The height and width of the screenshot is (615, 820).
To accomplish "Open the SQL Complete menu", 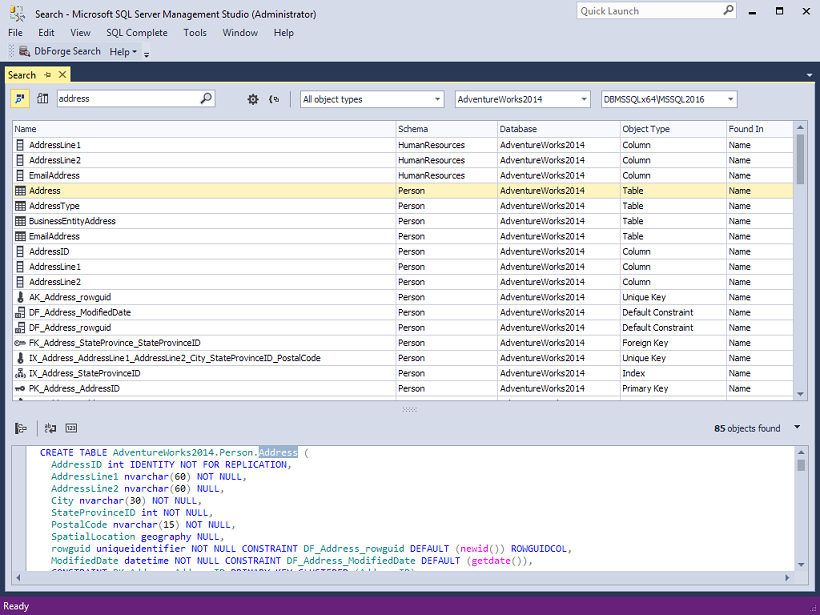I will click(x=137, y=32).
